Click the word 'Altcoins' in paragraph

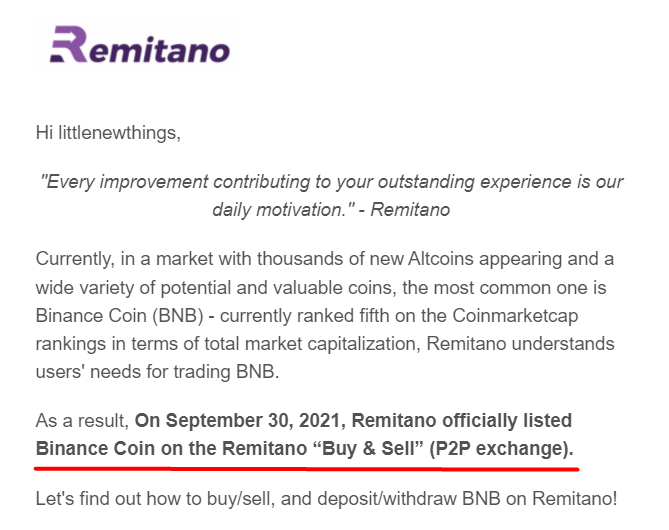[441, 259]
